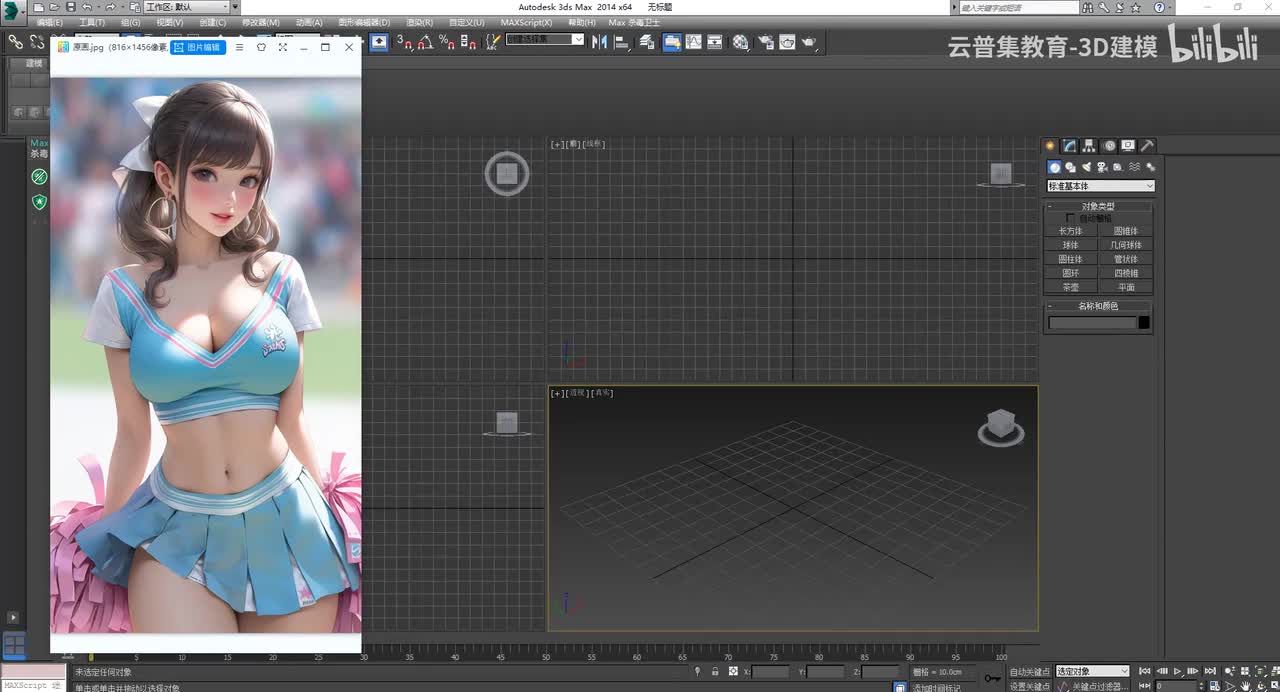This screenshot has width=1280, height=692.
Task: Toggle the Spinner Snap button
Action: pos(467,42)
